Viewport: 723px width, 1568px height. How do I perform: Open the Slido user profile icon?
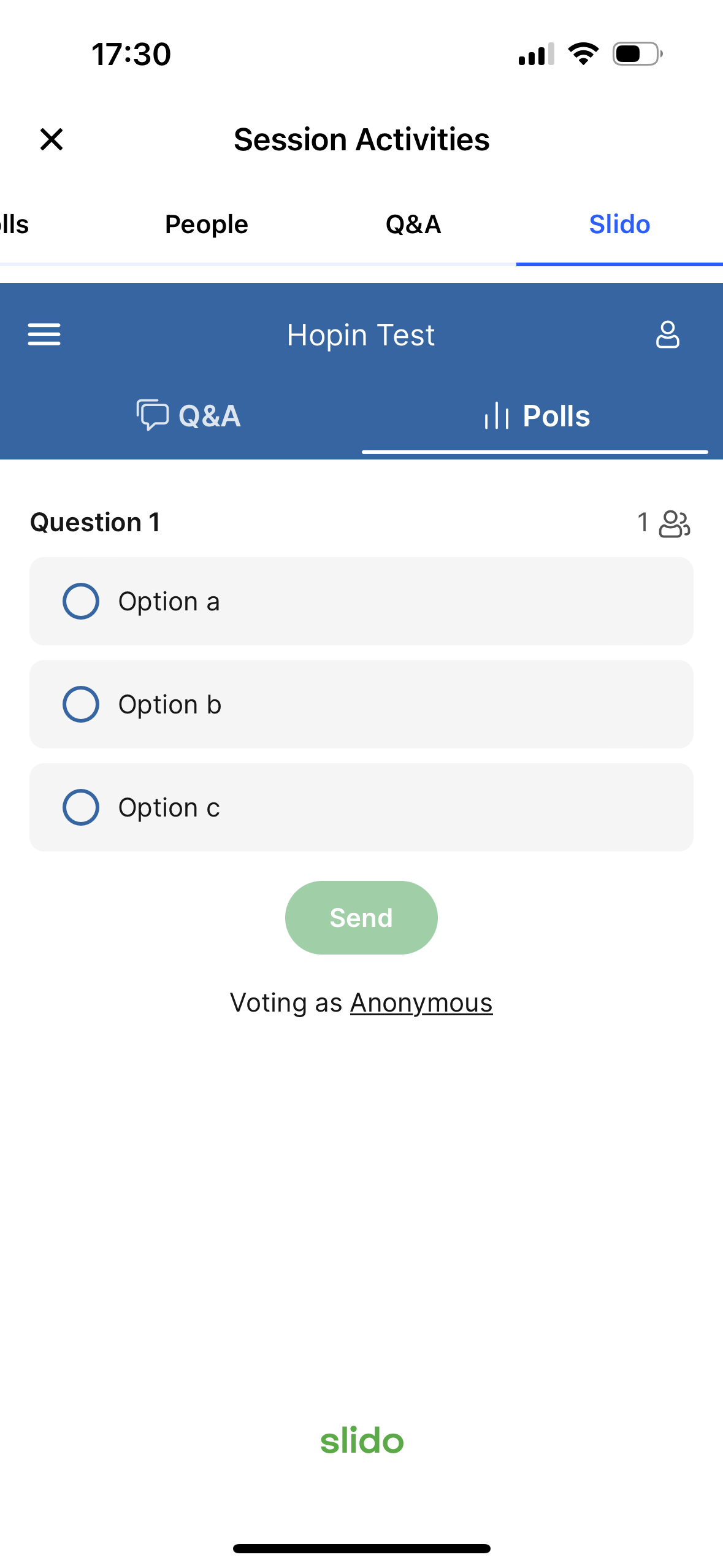(x=667, y=334)
